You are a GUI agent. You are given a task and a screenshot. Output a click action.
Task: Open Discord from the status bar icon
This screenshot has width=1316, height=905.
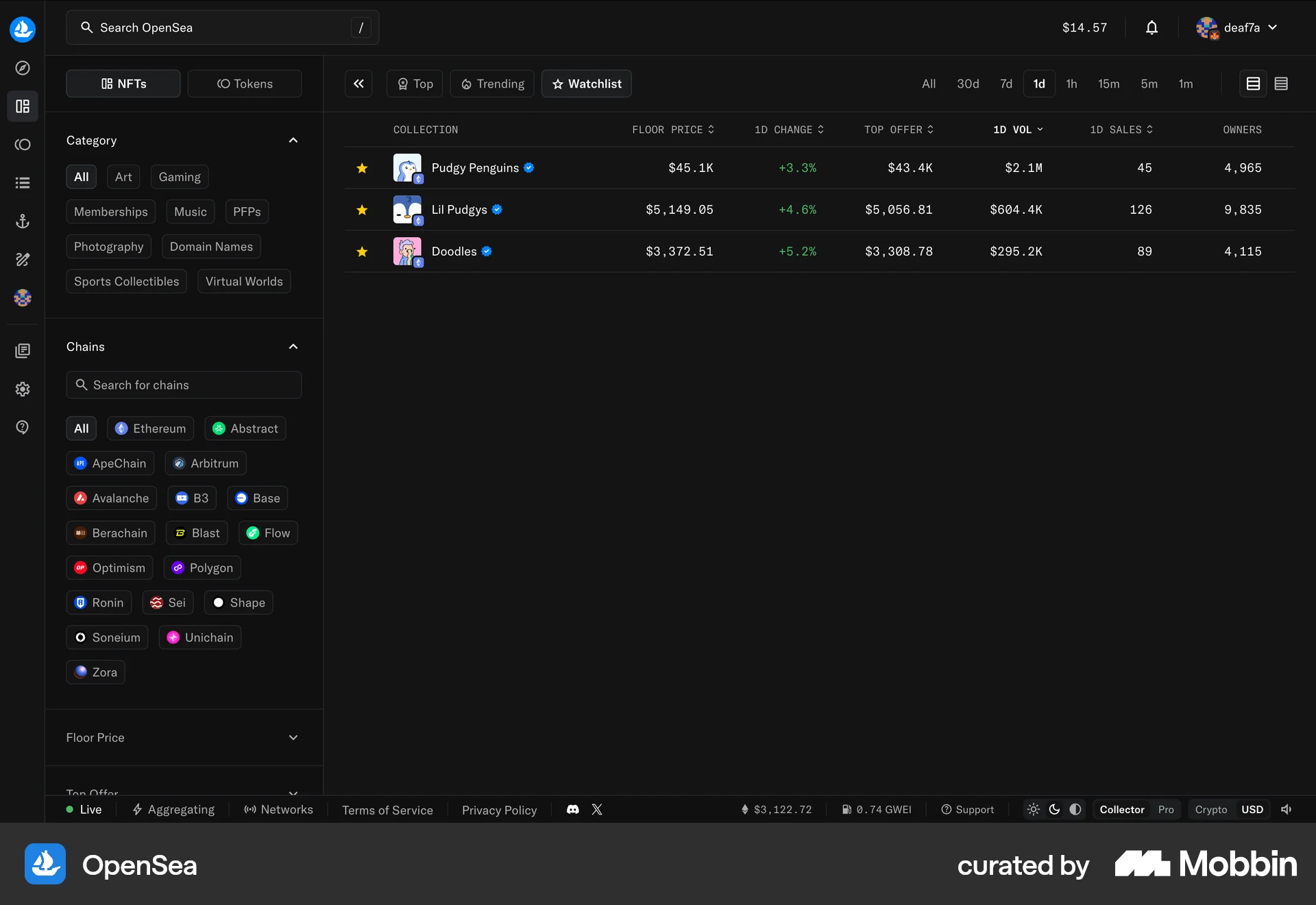[572, 809]
